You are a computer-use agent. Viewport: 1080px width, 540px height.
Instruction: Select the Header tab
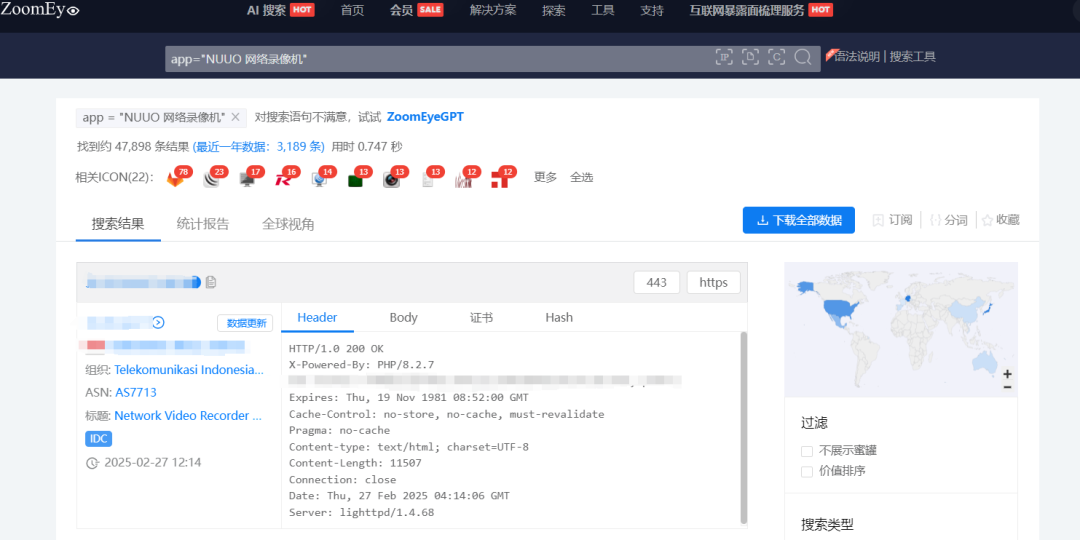(x=318, y=318)
